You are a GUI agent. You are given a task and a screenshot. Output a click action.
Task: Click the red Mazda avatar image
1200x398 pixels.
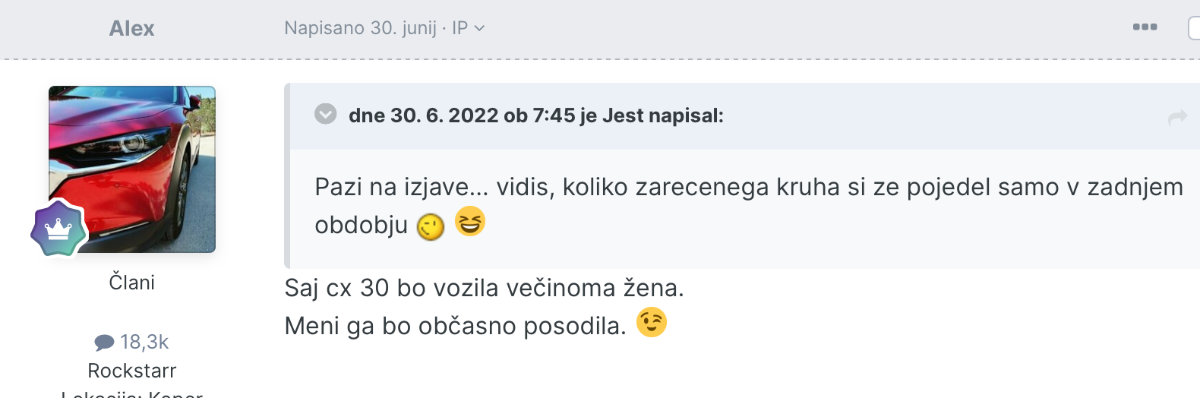point(132,169)
